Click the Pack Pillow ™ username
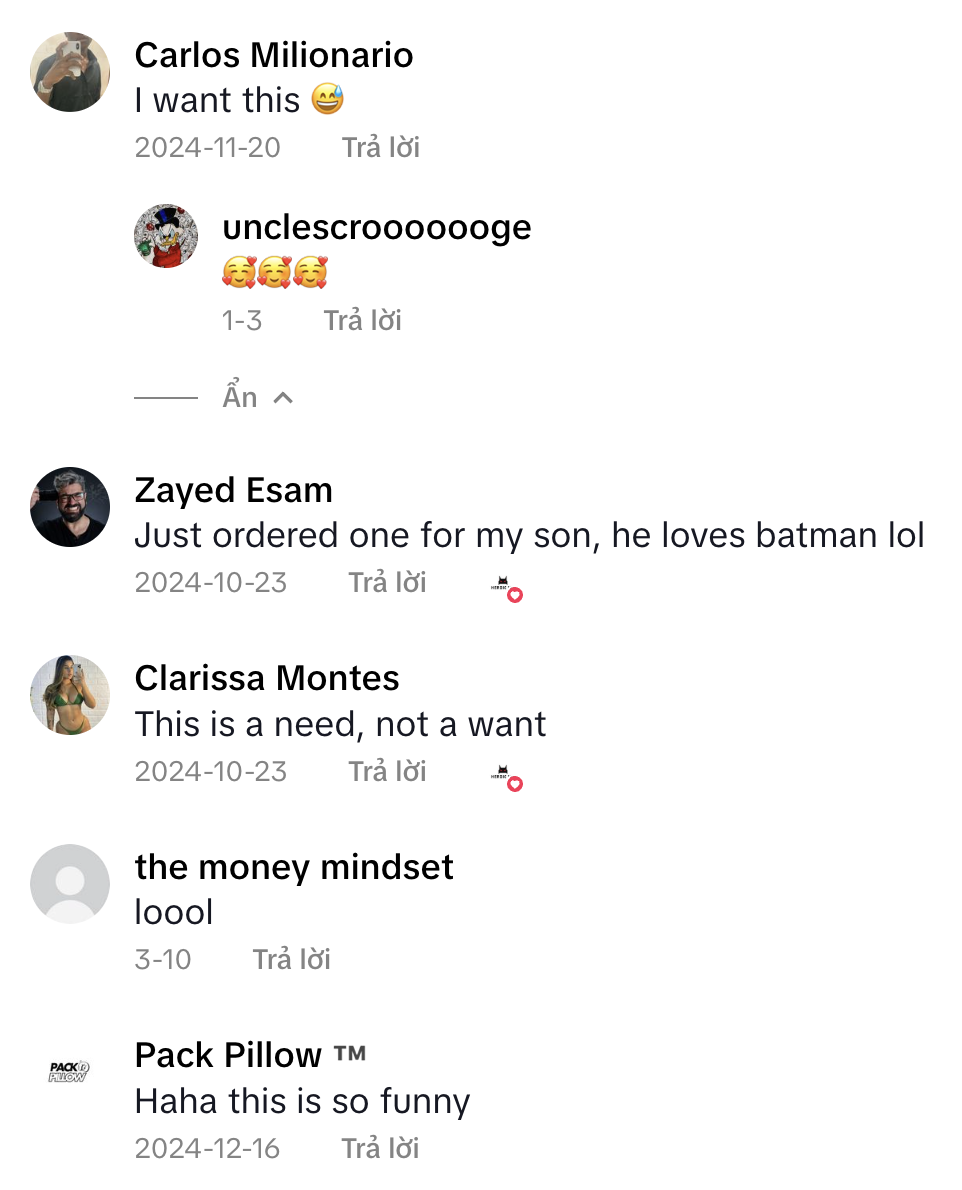 pyautogui.click(x=250, y=1055)
